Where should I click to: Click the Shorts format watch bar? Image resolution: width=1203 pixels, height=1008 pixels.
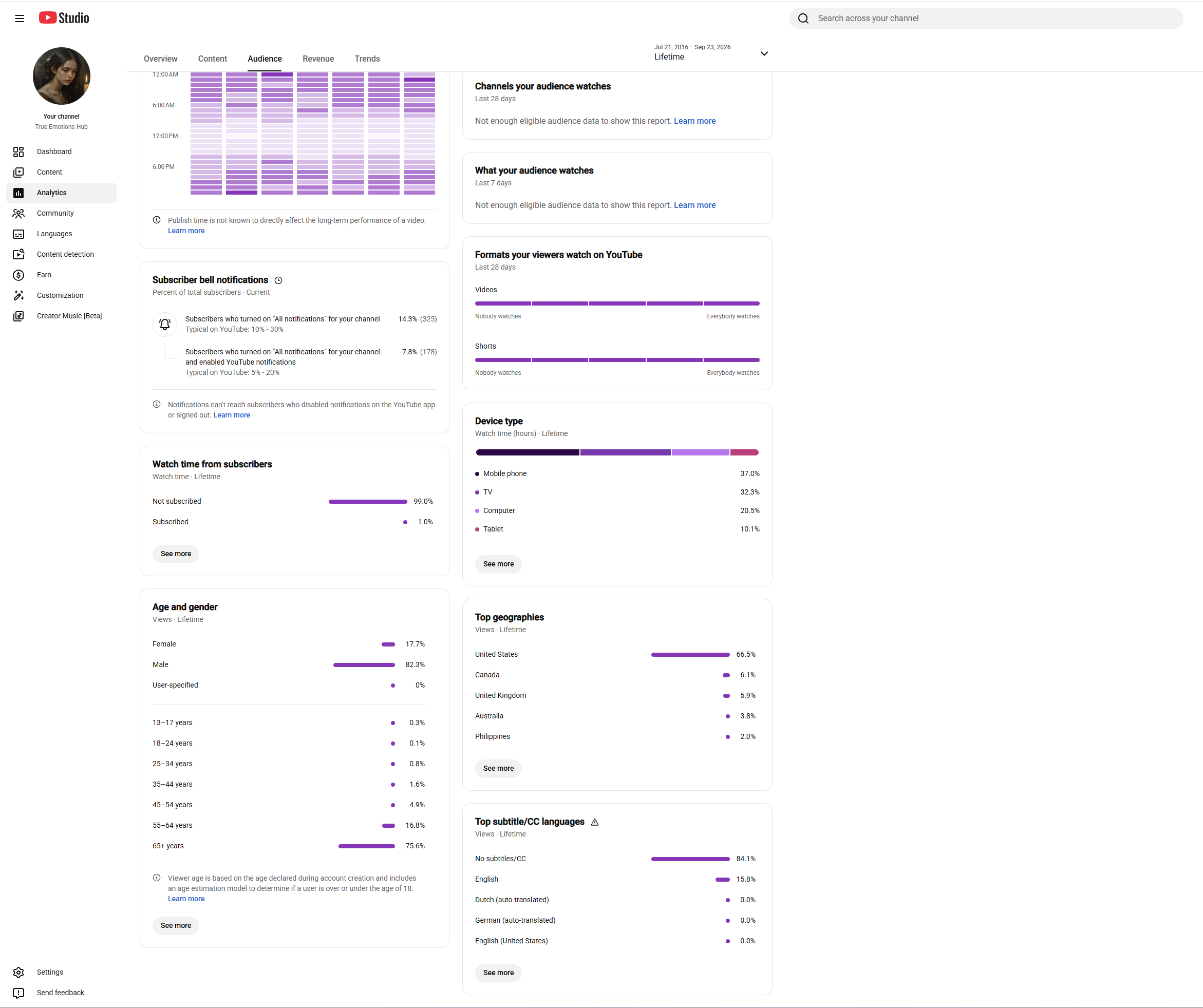click(x=617, y=360)
